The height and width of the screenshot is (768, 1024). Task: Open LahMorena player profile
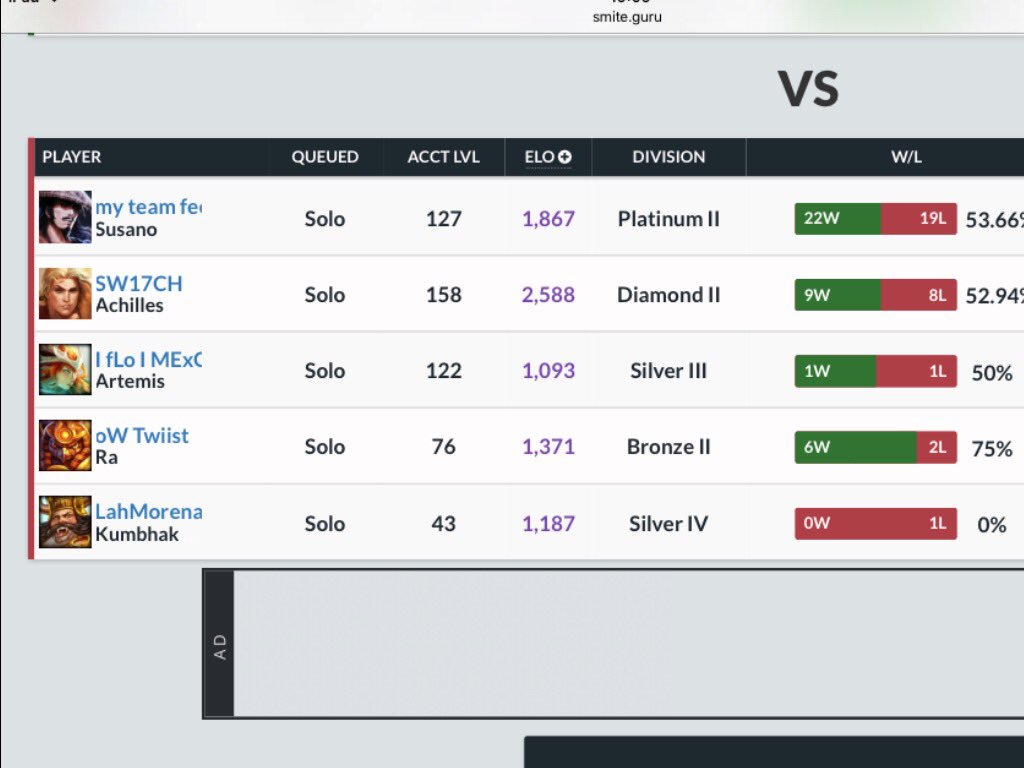pyautogui.click(x=148, y=511)
